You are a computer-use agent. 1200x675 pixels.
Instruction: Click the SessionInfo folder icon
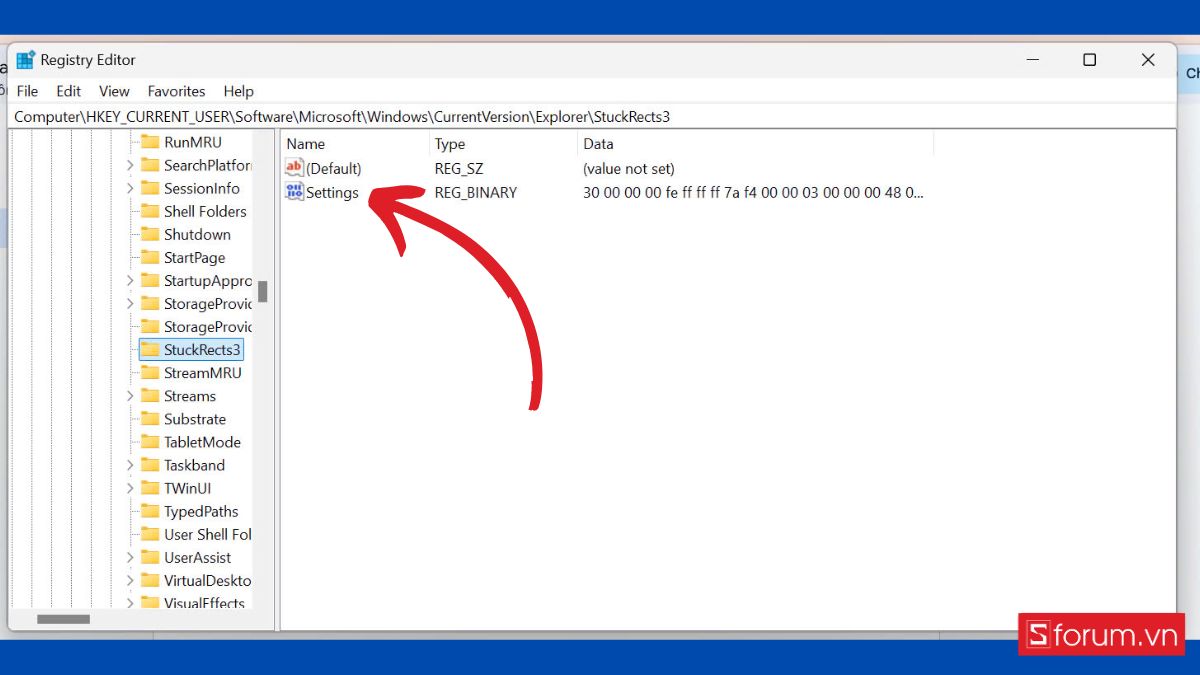150,188
